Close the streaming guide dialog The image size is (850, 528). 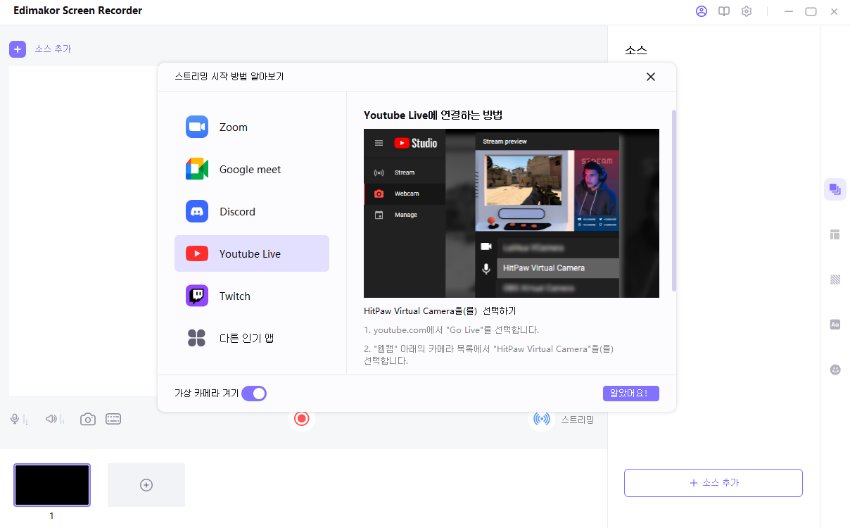tap(651, 77)
